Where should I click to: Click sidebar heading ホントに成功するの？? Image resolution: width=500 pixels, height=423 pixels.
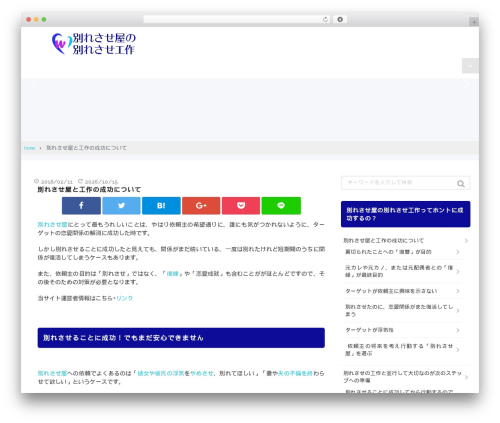pyautogui.click(x=406, y=214)
